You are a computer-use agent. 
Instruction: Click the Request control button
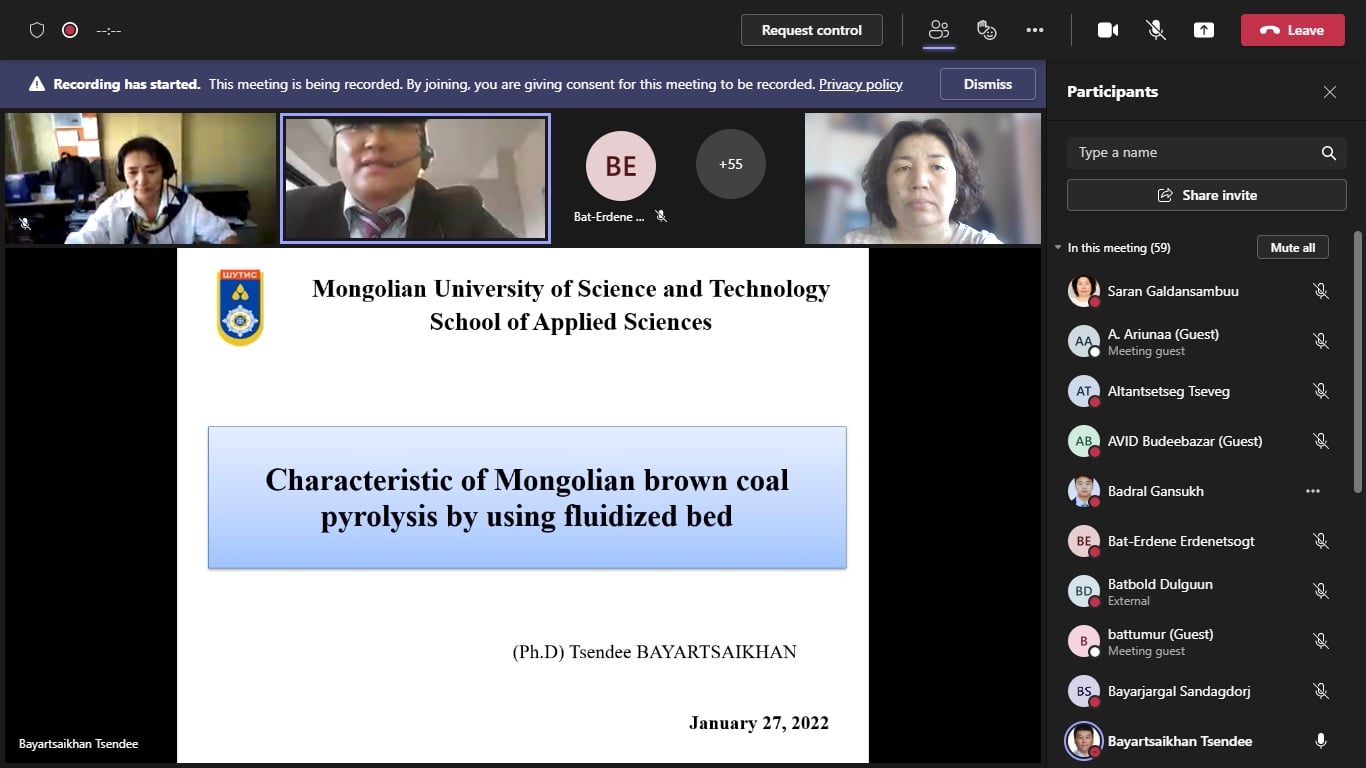click(x=812, y=30)
